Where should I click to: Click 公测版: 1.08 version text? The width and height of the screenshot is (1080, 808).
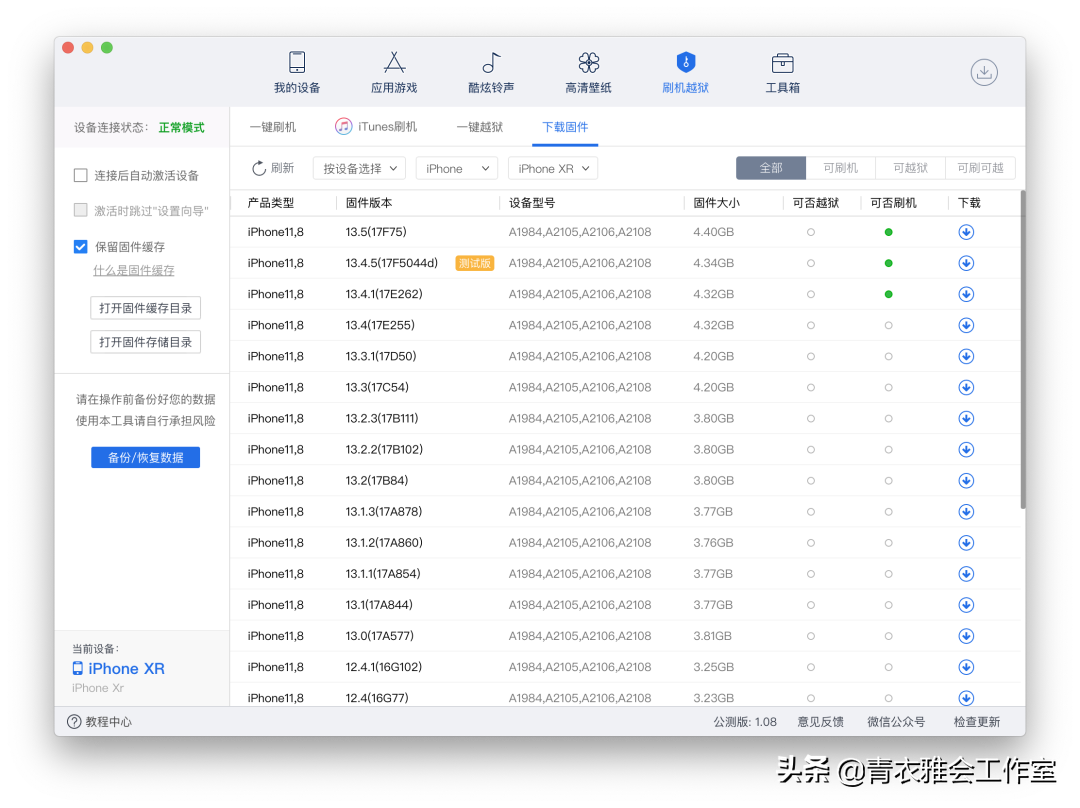pyautogui.click(x=745, y=722)
